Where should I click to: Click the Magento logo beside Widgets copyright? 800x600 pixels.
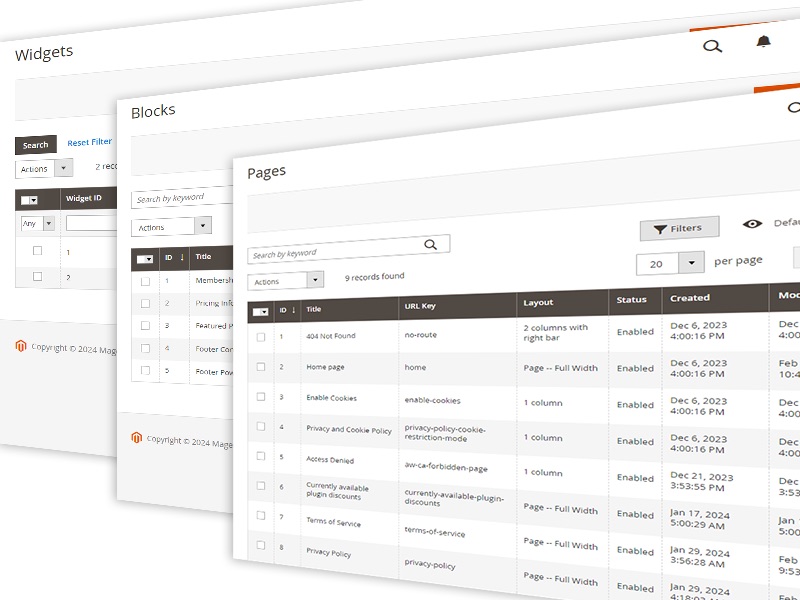tap(20, 347)
